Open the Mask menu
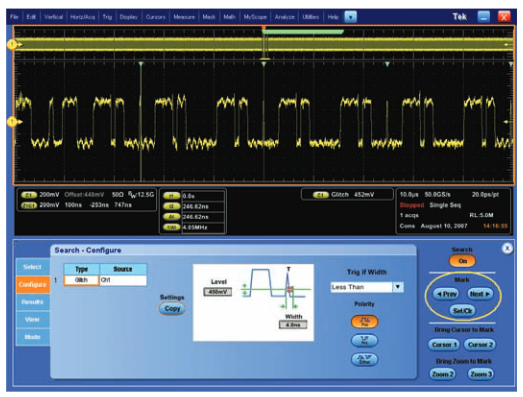Screen dimensions: 523x397 pyautogui.click(x=209, y=17)
